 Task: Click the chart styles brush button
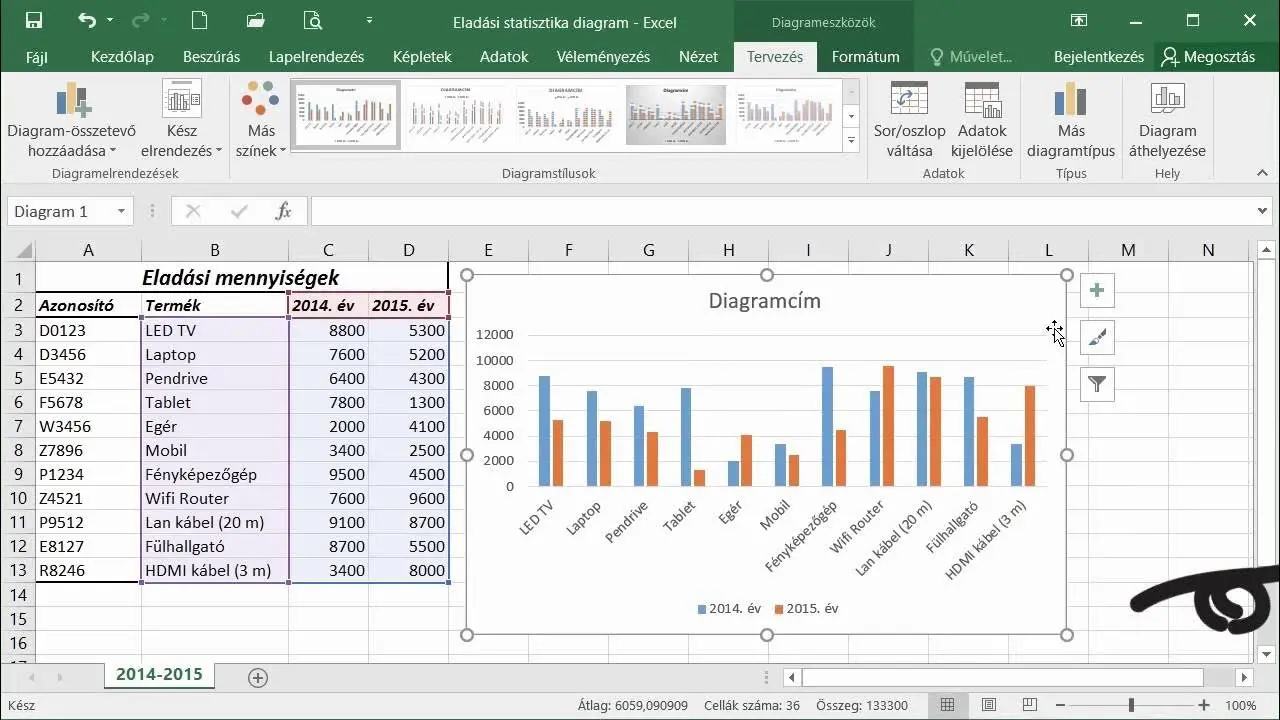tap(1097, 338)
